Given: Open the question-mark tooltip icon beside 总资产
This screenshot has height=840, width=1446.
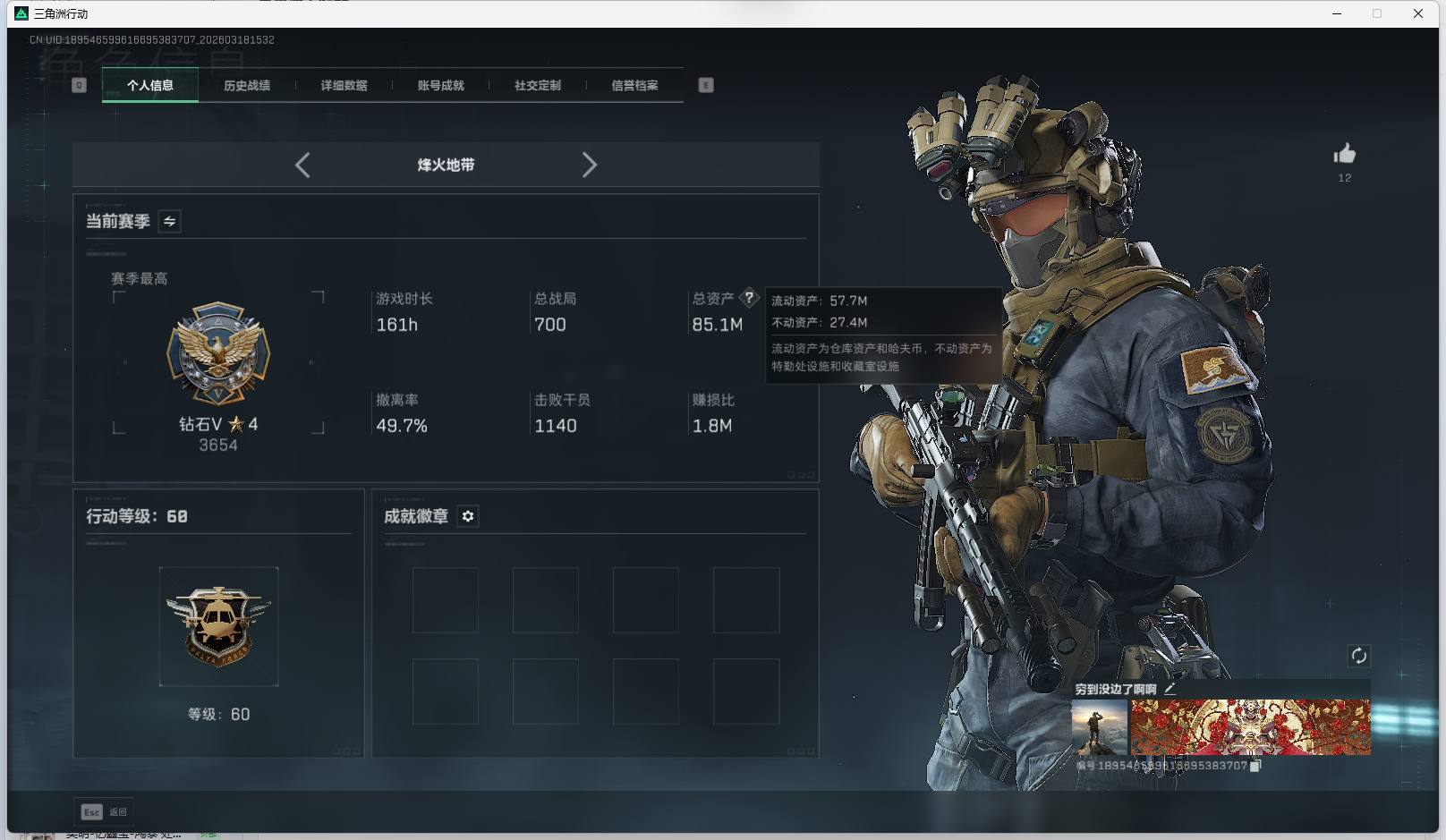Looking at the screenshot, I should 748,298.
